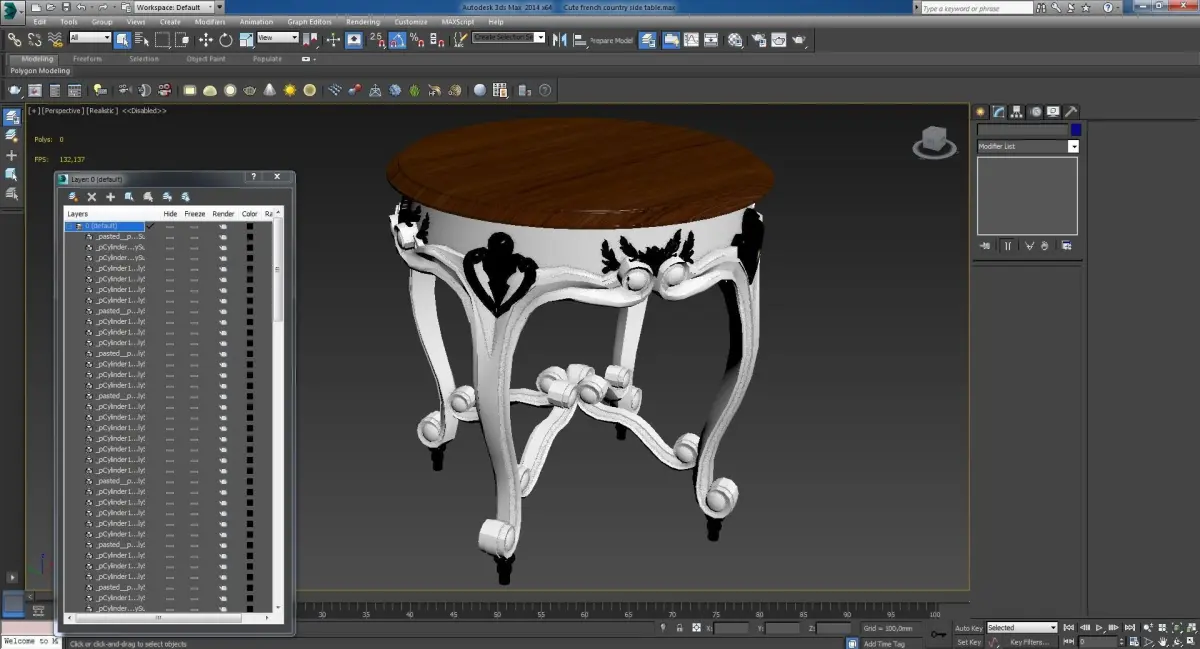Open the MAXScript menu

point(458,21)
